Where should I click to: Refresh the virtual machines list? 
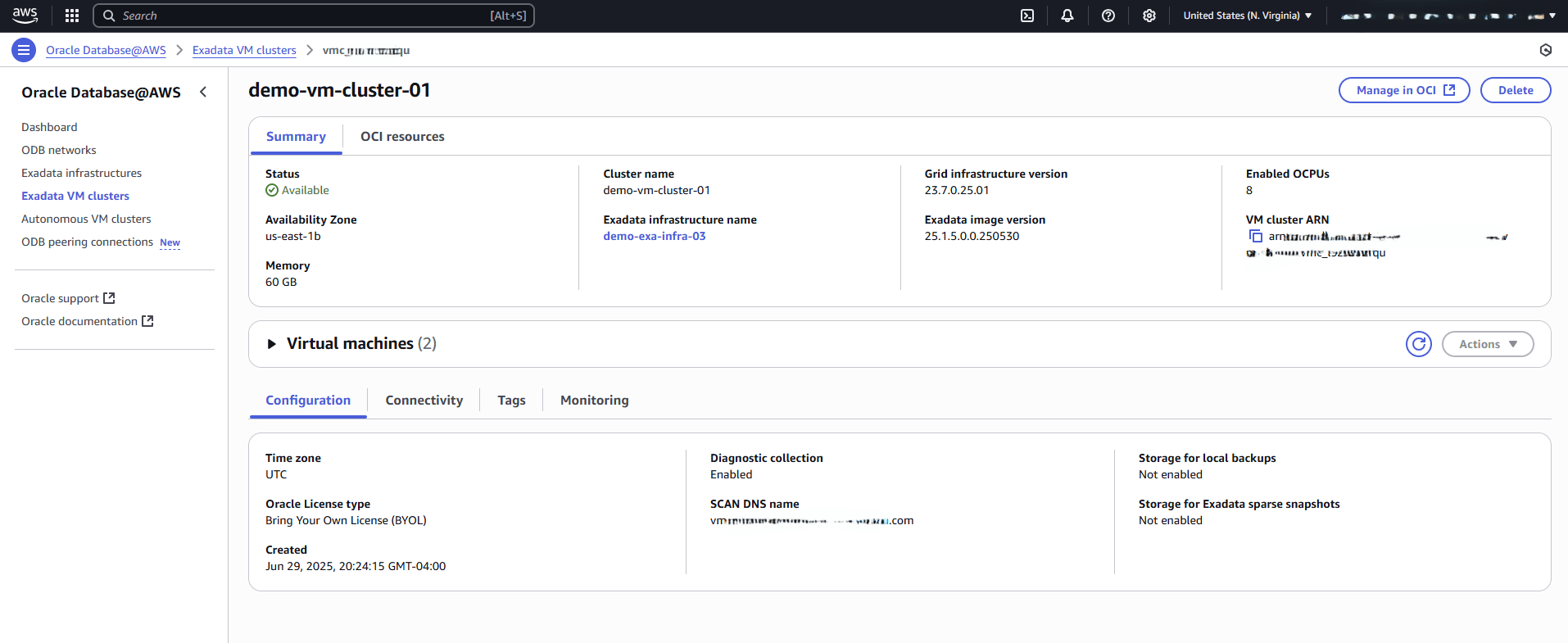pos(1419,344)
